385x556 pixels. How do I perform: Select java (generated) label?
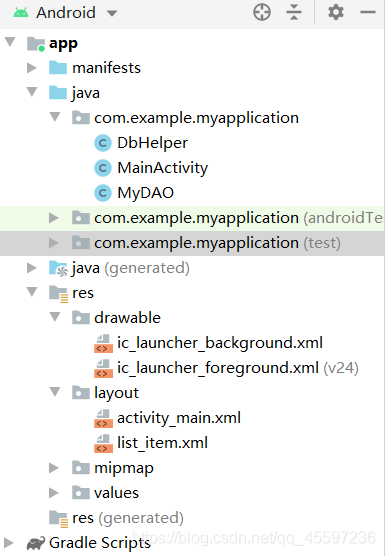131,268
